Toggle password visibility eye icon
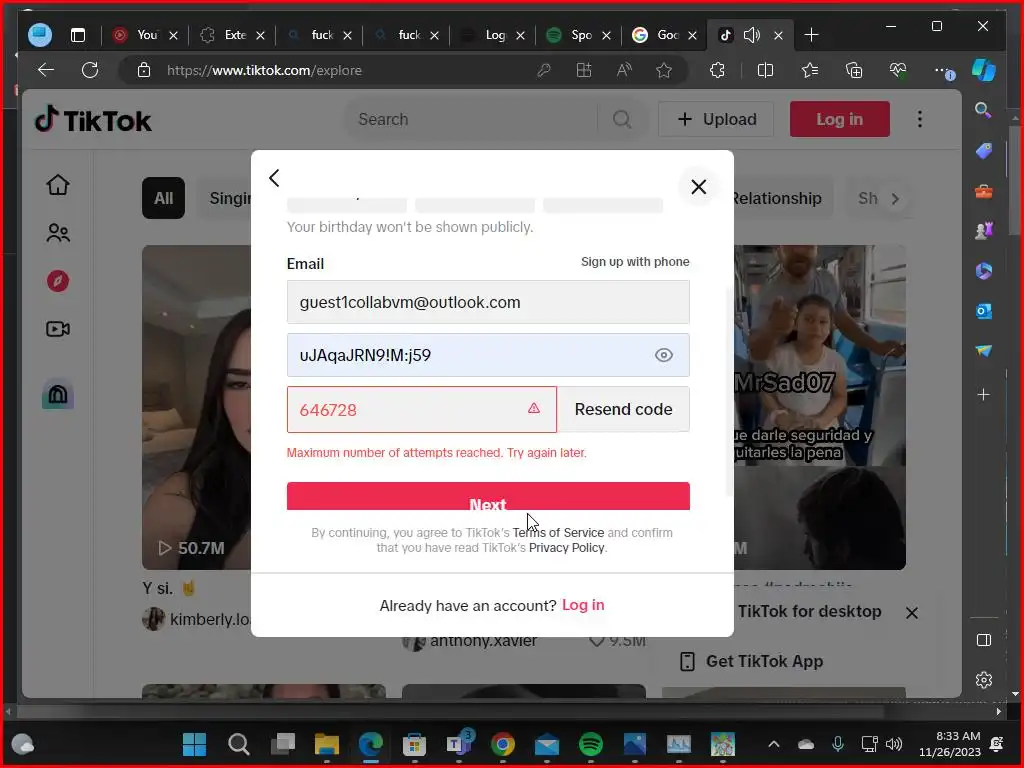Viewport: 1024px width, 768px height. [664, 355]
